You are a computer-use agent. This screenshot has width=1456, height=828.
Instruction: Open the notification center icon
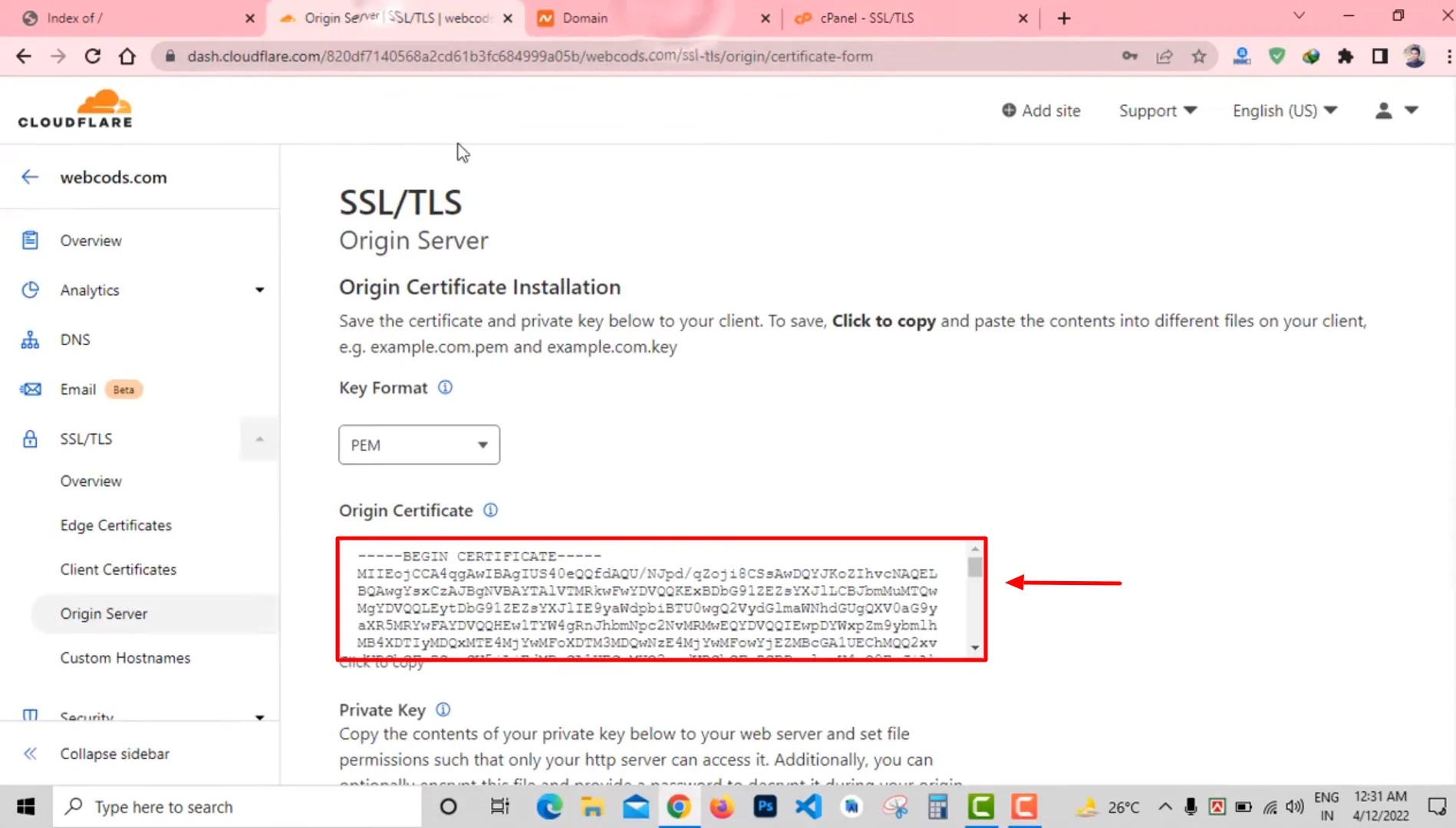click(x=1437, y=807)
